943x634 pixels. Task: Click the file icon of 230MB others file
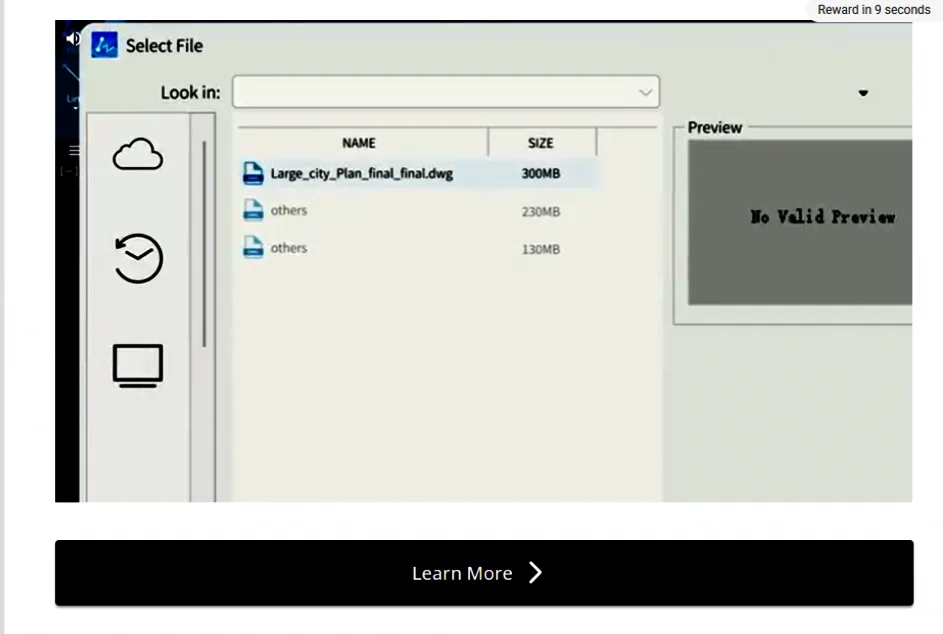coord(254,211)
